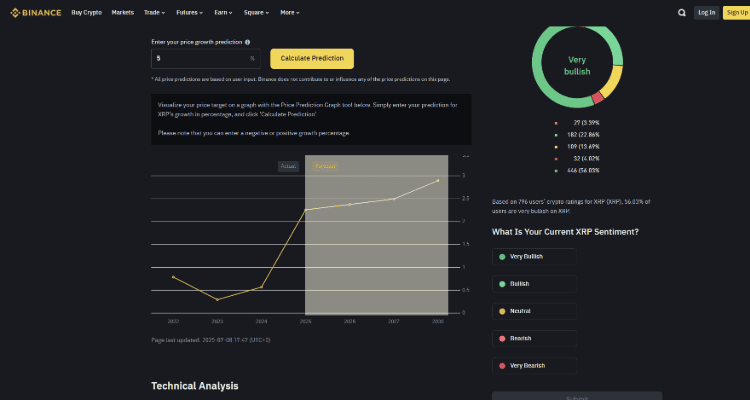Click the 2023 low point on the chart

[x=217, y=299]
